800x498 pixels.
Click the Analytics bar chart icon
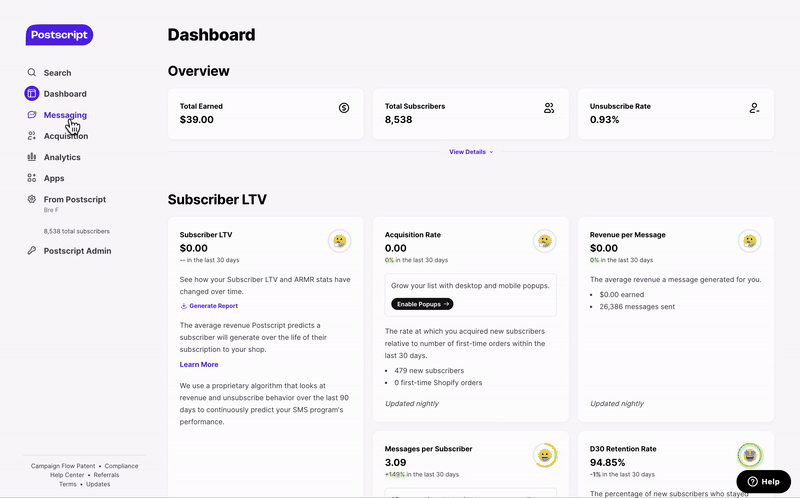click(32, 157)
